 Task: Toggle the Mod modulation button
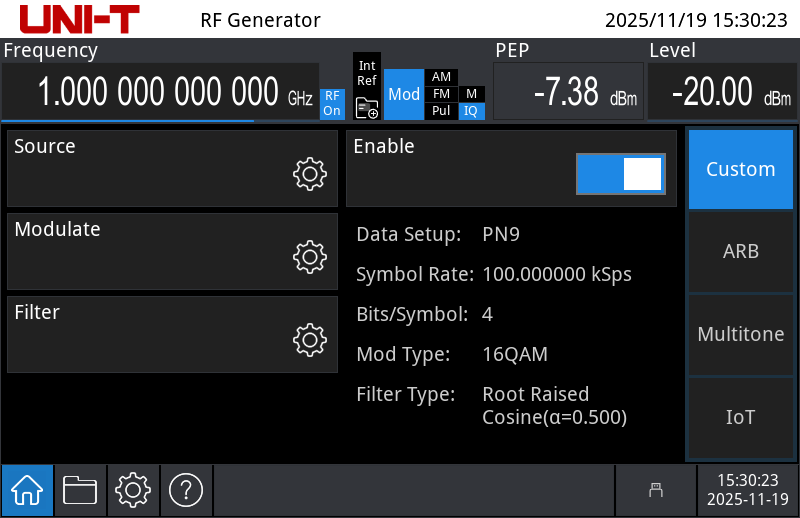coord(404,95)
